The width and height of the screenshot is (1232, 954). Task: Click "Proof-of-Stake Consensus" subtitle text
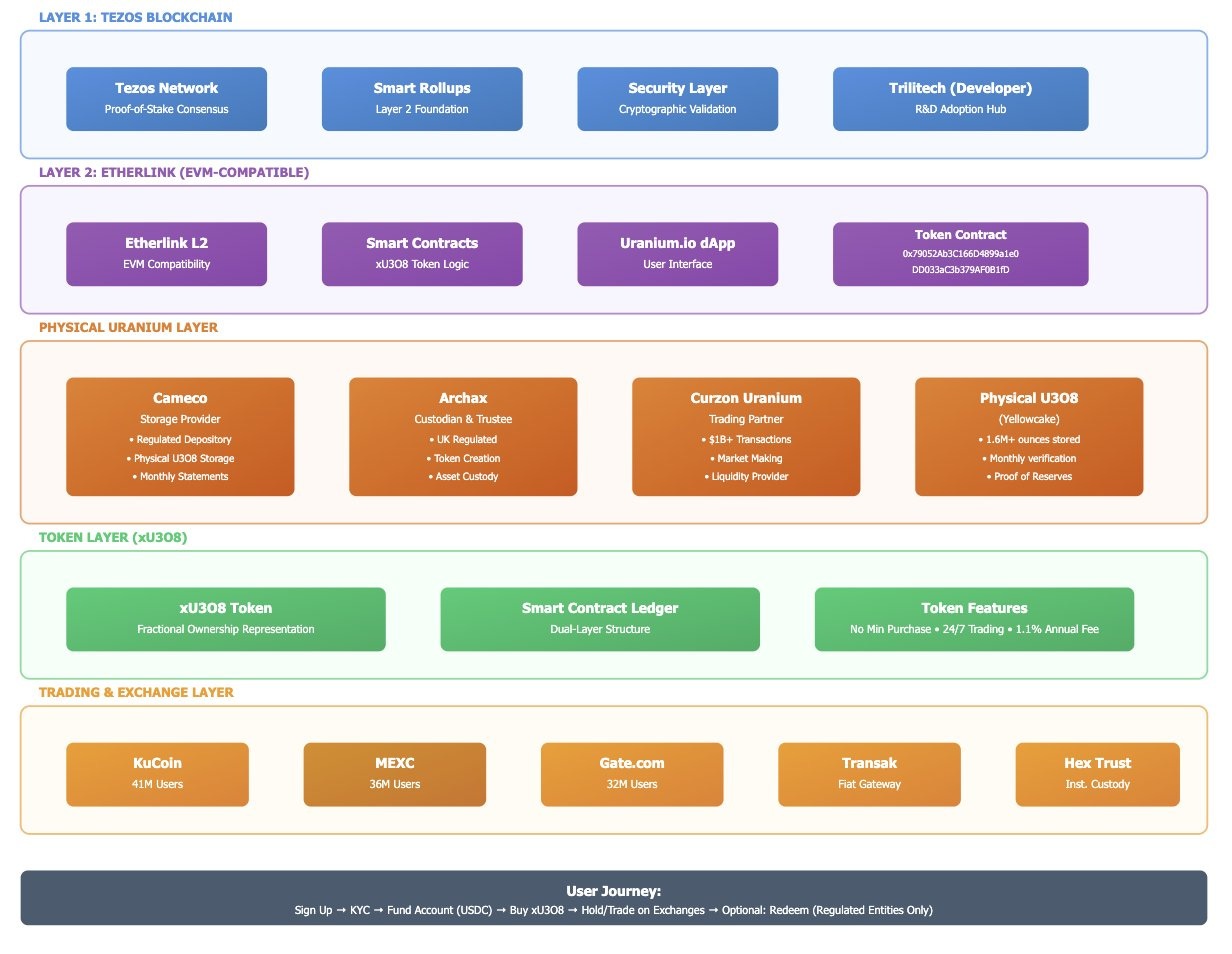(166, 109)
